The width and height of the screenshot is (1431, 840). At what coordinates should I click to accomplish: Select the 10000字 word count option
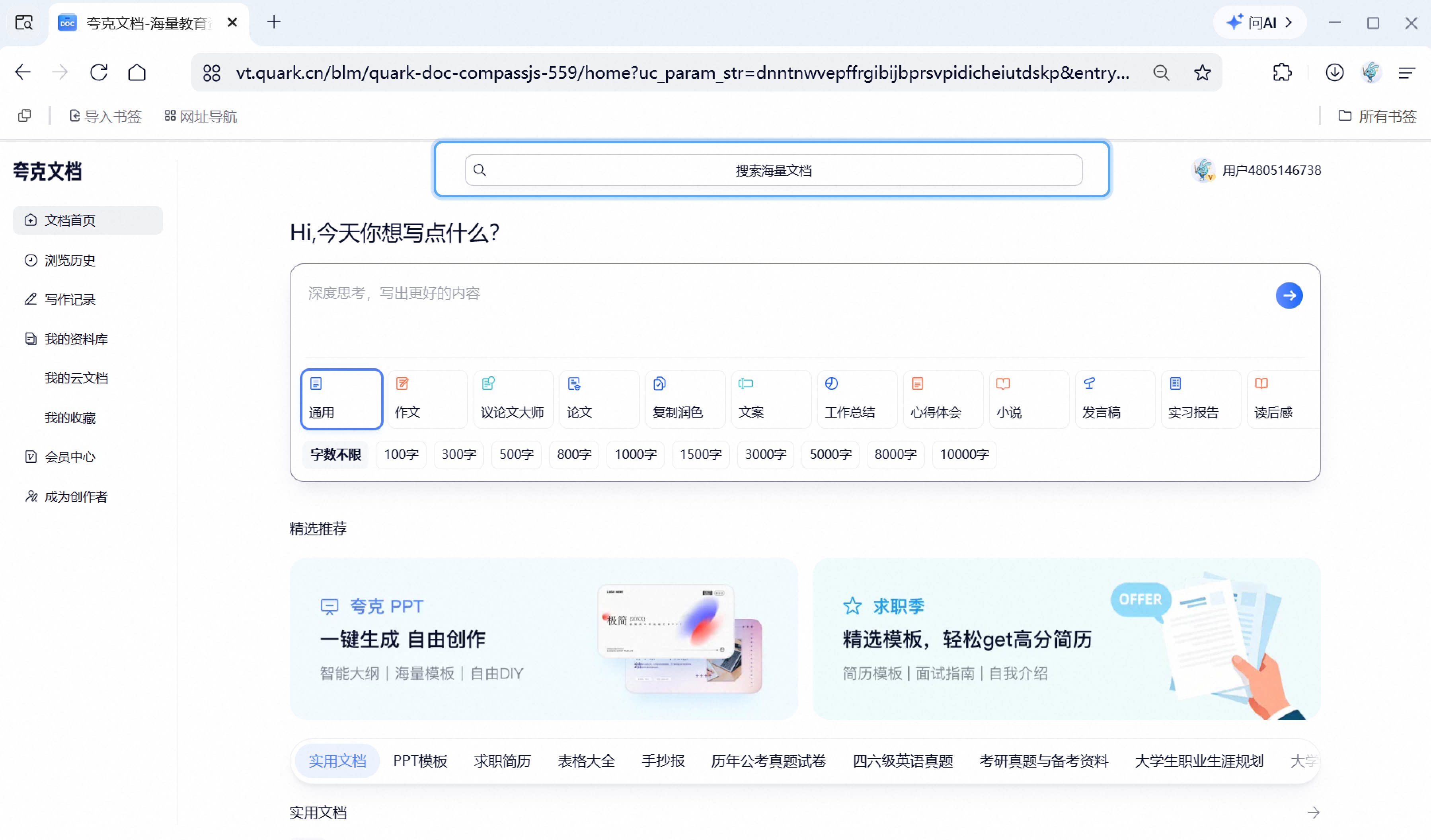coord(964,455)
